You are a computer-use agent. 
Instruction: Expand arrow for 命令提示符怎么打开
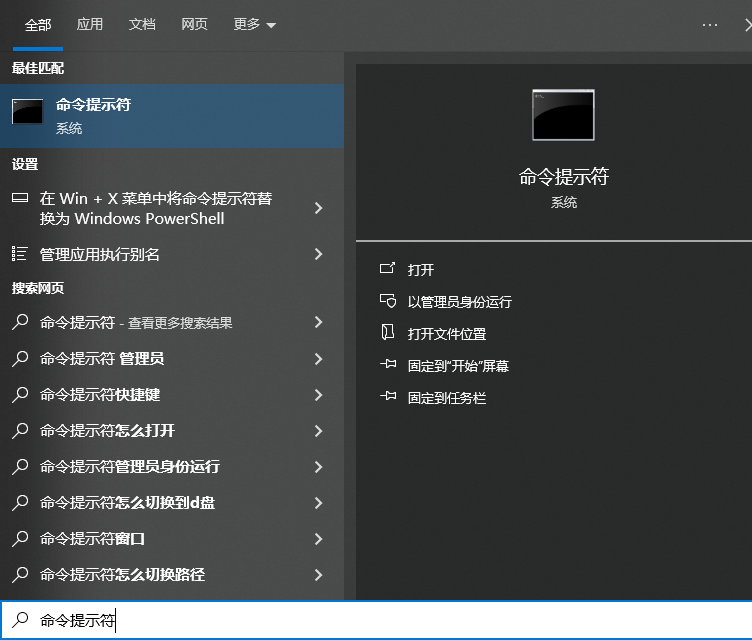point(318,431)
